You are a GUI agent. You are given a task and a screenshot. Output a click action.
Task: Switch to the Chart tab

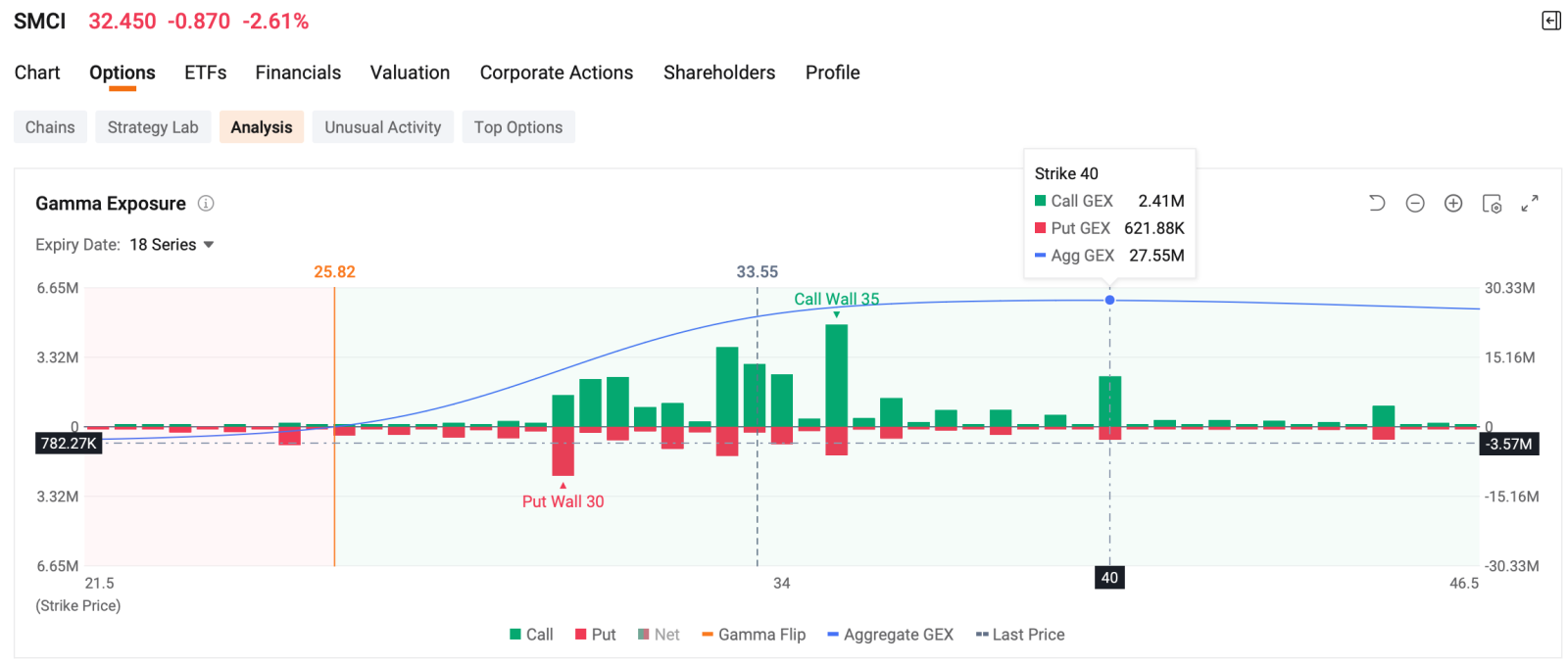pyautogui.click(x=37, y=72)
